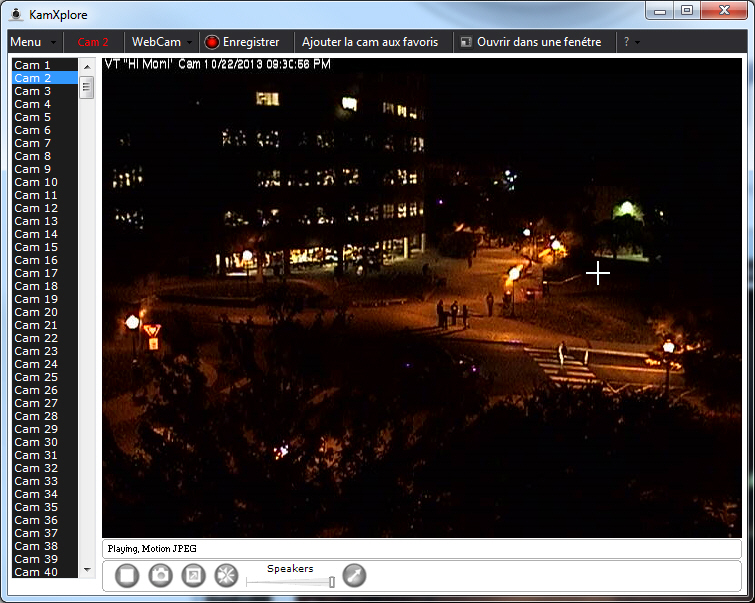Select the highlighted Cam 2 list row
Screen dimensions: 755x603
point(45,78)
